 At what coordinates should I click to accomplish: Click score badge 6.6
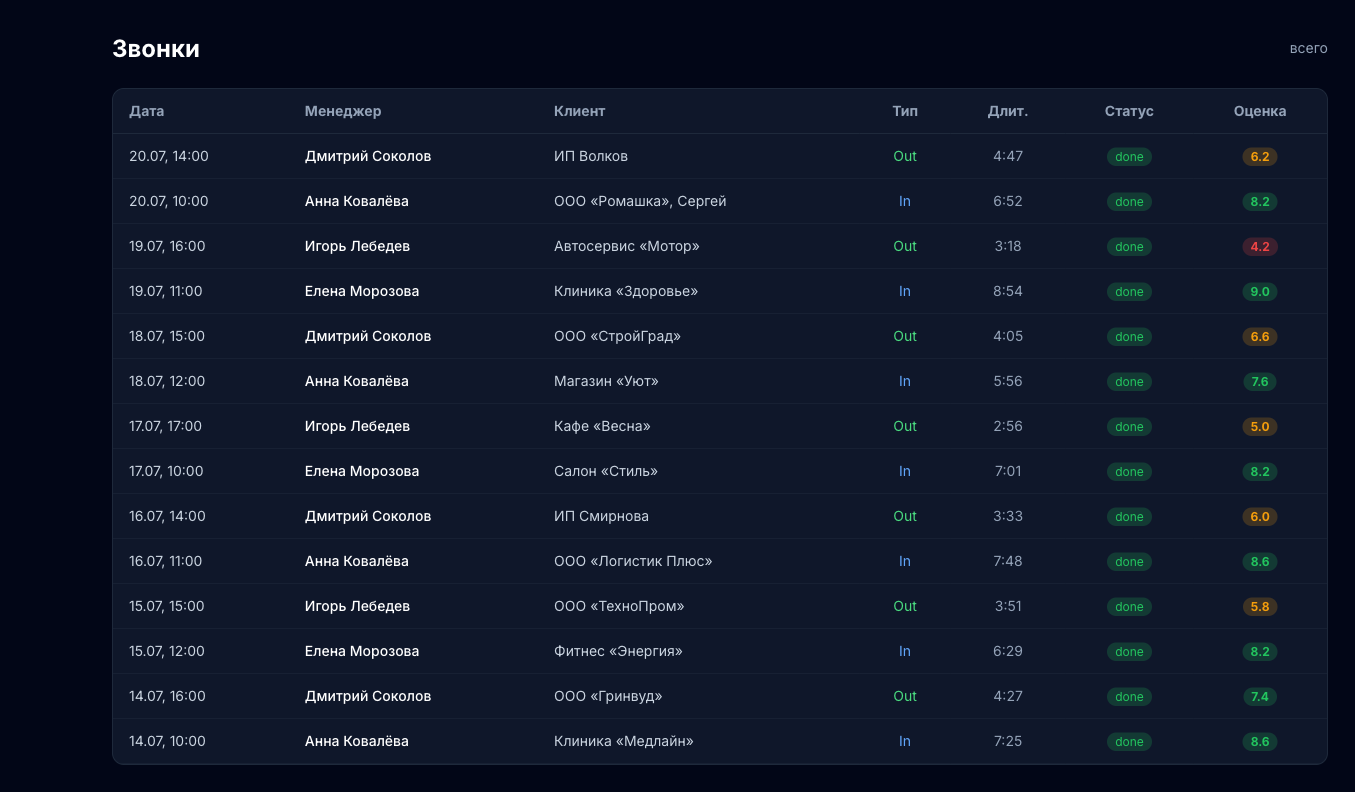[1260, 337]
